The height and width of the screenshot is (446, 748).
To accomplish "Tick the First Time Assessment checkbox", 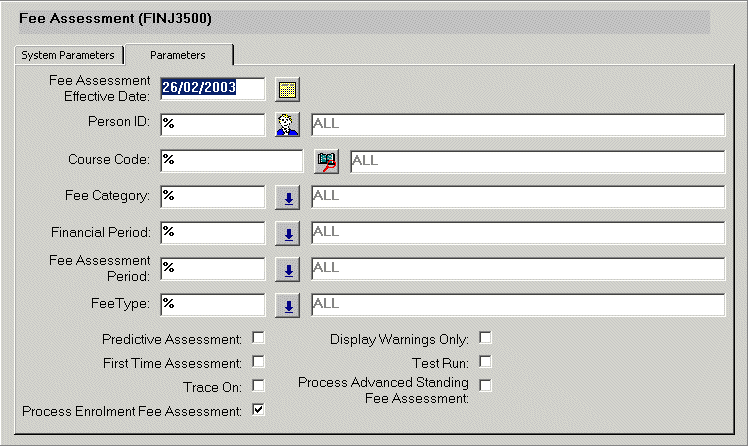I will pos(258,362).
